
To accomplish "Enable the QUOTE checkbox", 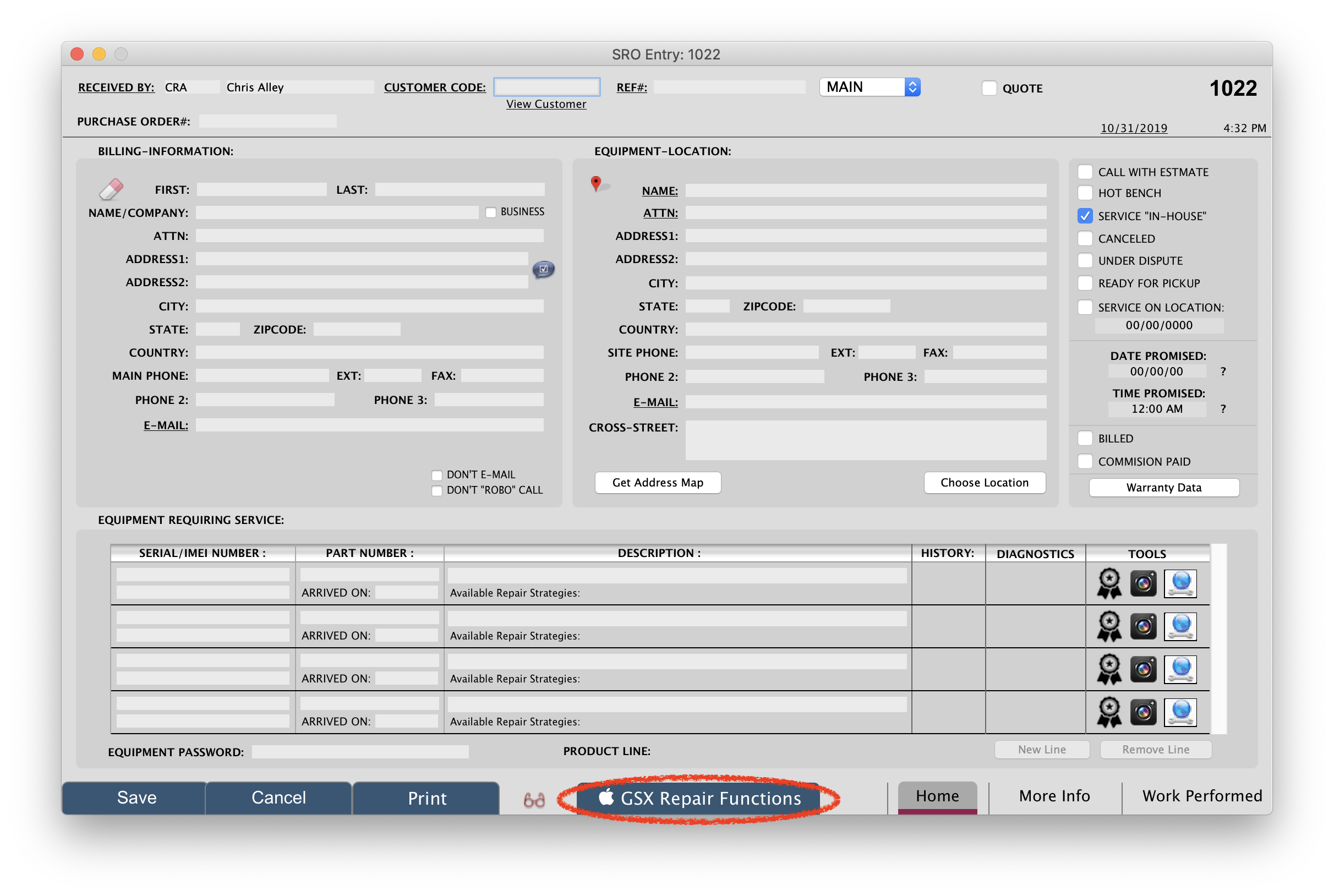I will point(989,88).
